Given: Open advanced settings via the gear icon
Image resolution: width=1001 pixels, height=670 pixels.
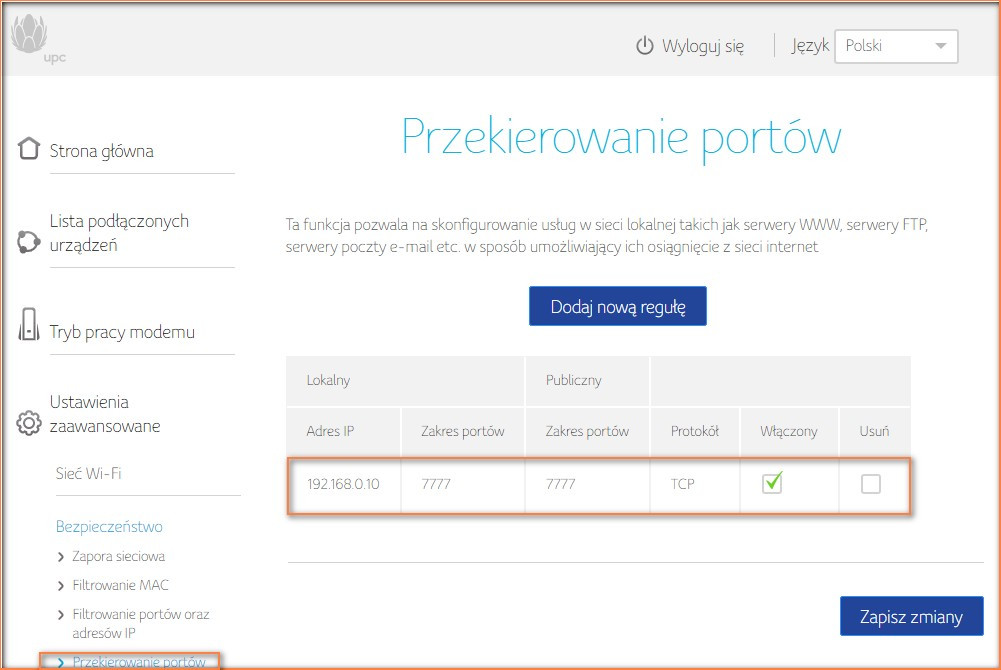Looking at the screenshot, I should click(x=27, y=421).
